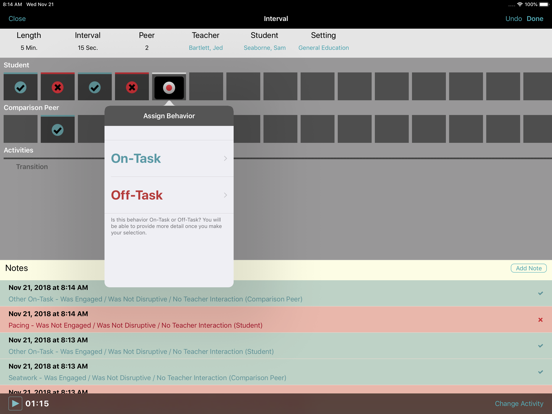Viewport: 552px width, 414px height.
Task: Check the Wi-Fi icon in status bar
Action: click(x=520, y=5)
